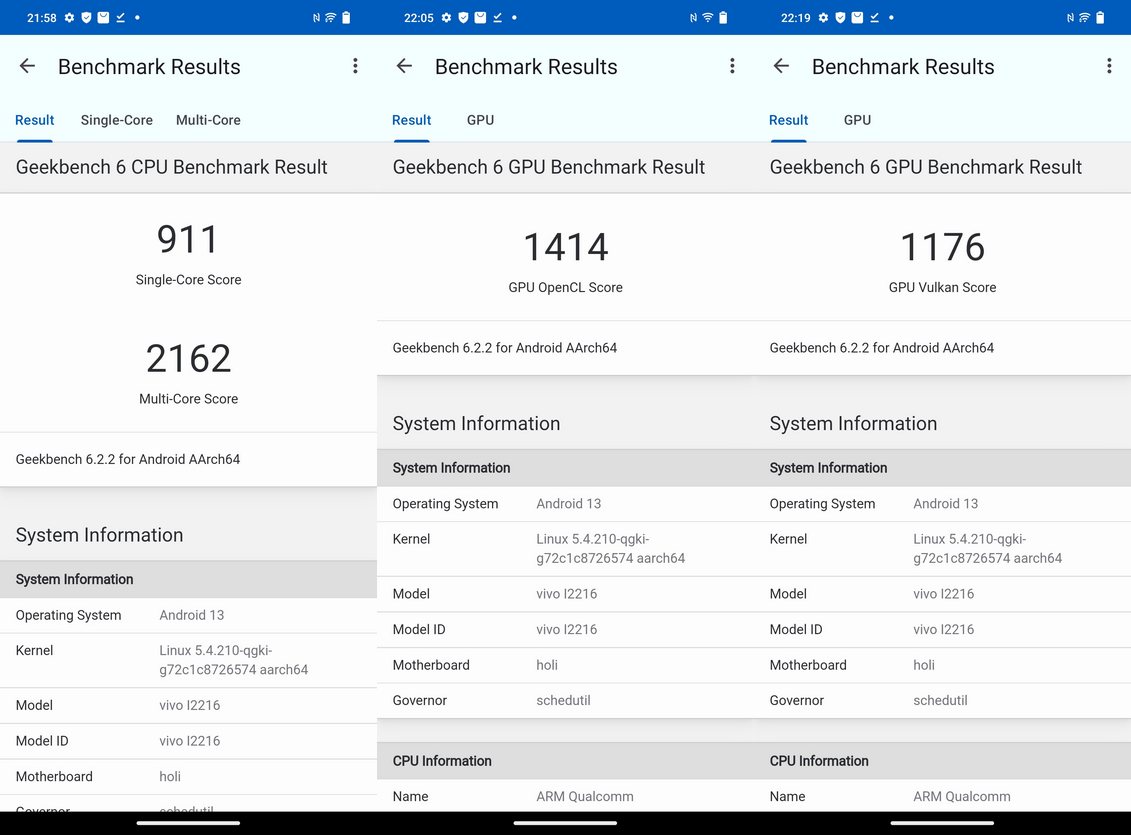Screen dimensions: 1131x835
Task: Open overflow menu on Vulkan results screen
Action: point(1109,66)
